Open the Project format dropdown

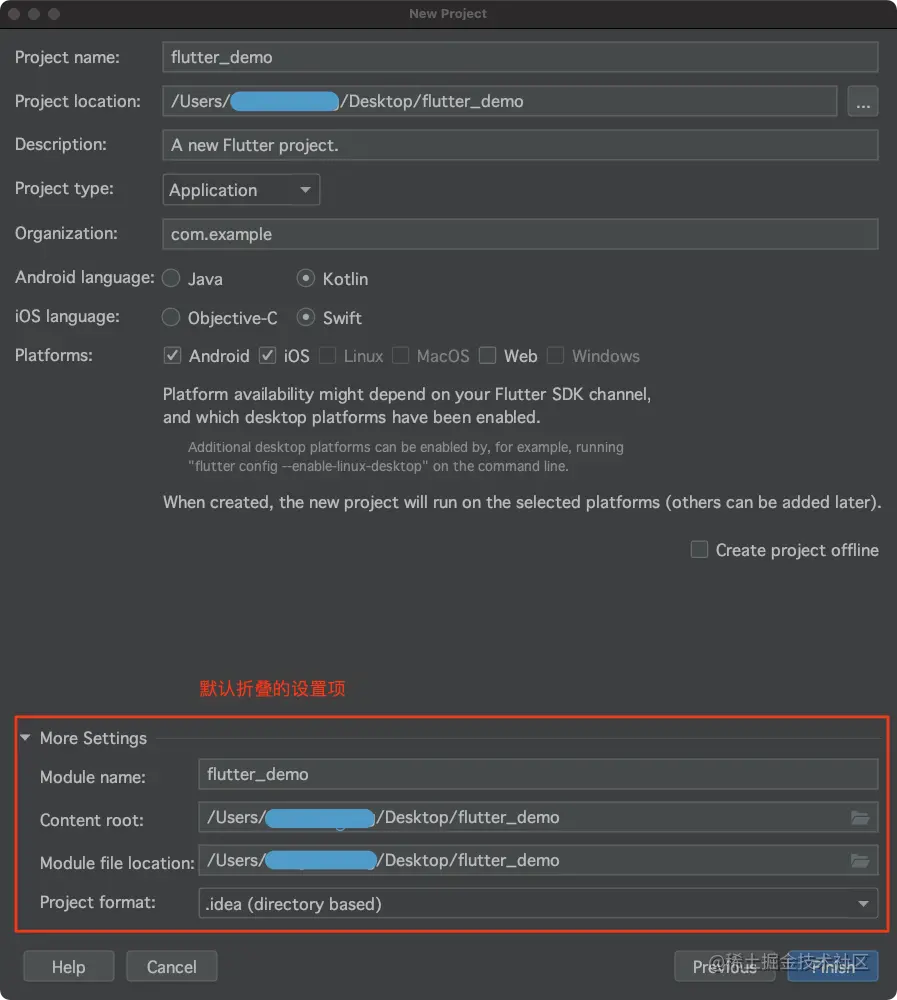click(x=538, y=904)
